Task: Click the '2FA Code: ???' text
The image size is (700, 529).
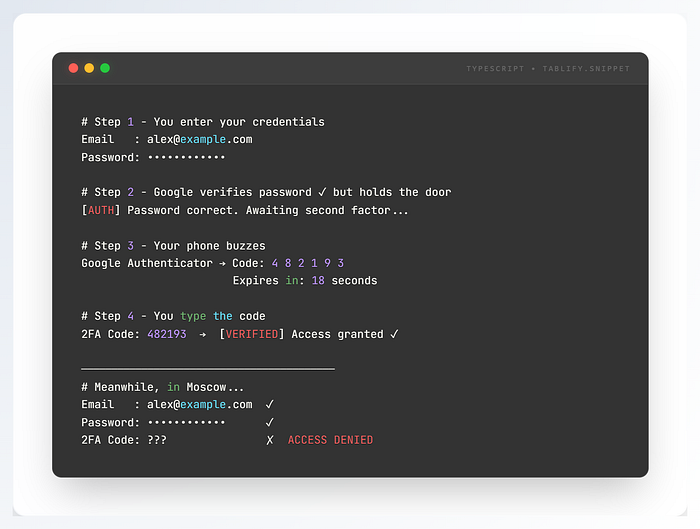Action: (124, 440)
